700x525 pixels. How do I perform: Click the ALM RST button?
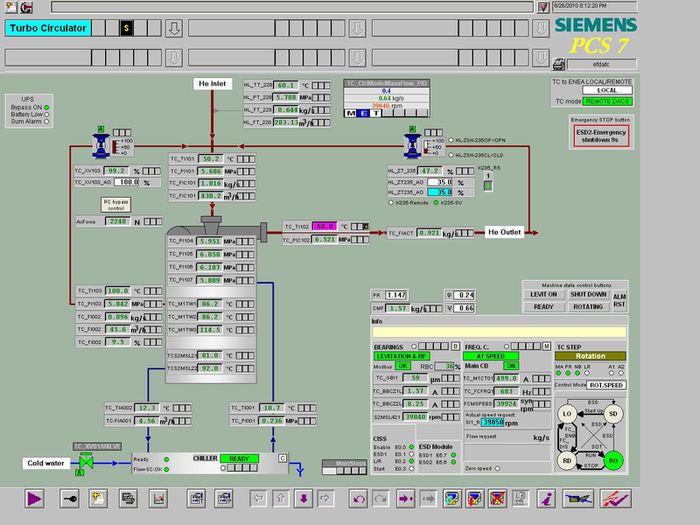[619, 300]
